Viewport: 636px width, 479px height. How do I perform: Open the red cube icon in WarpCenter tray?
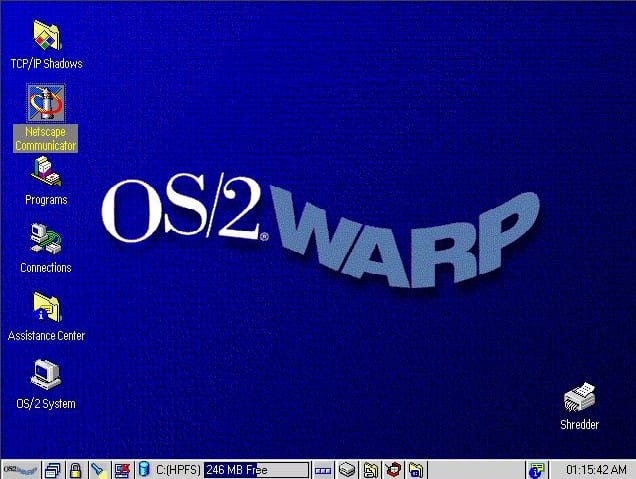coord(393,470)
